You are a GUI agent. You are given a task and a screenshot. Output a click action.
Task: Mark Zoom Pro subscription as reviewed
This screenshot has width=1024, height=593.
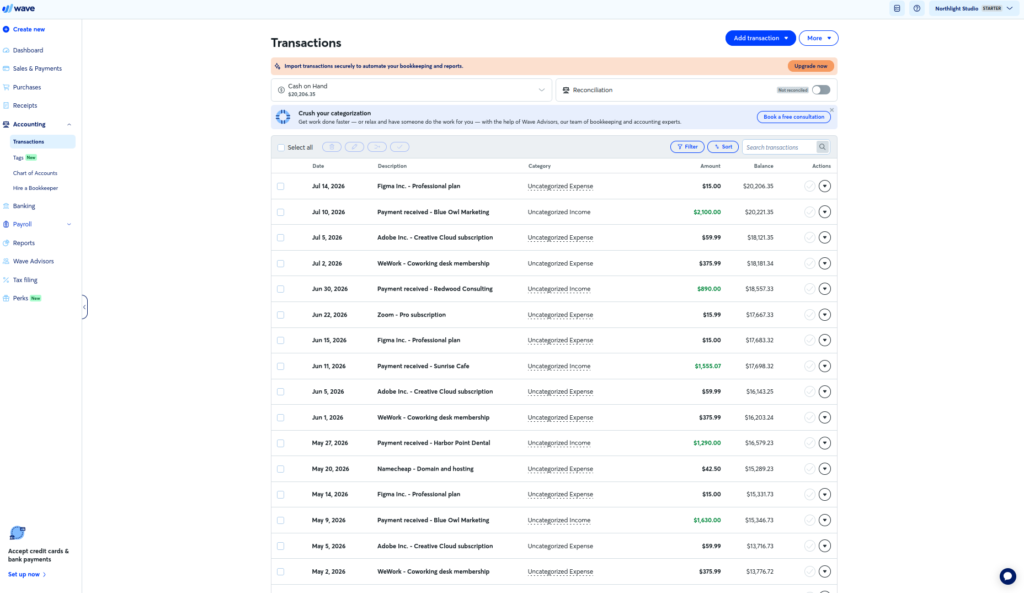pyautogui.click(x=810, y=315)
